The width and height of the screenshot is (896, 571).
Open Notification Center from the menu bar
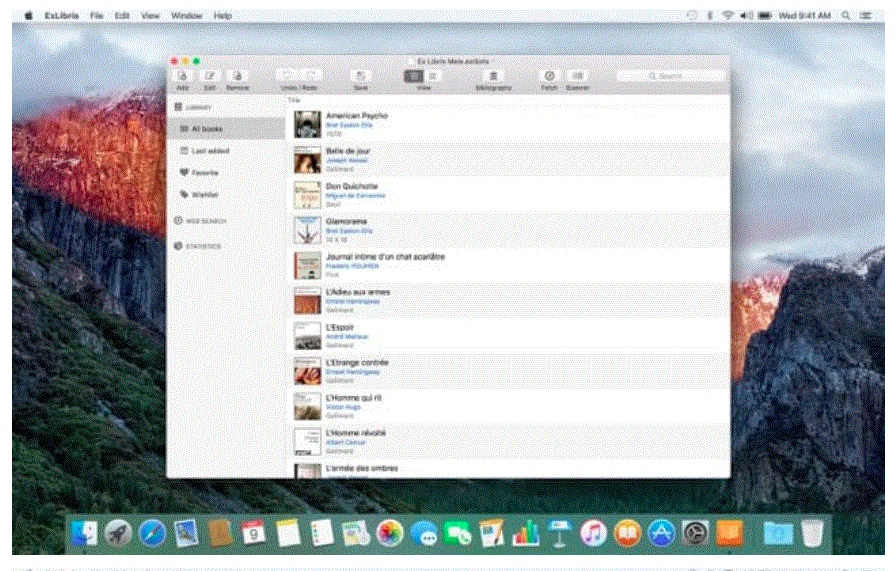tap(866, 15)
